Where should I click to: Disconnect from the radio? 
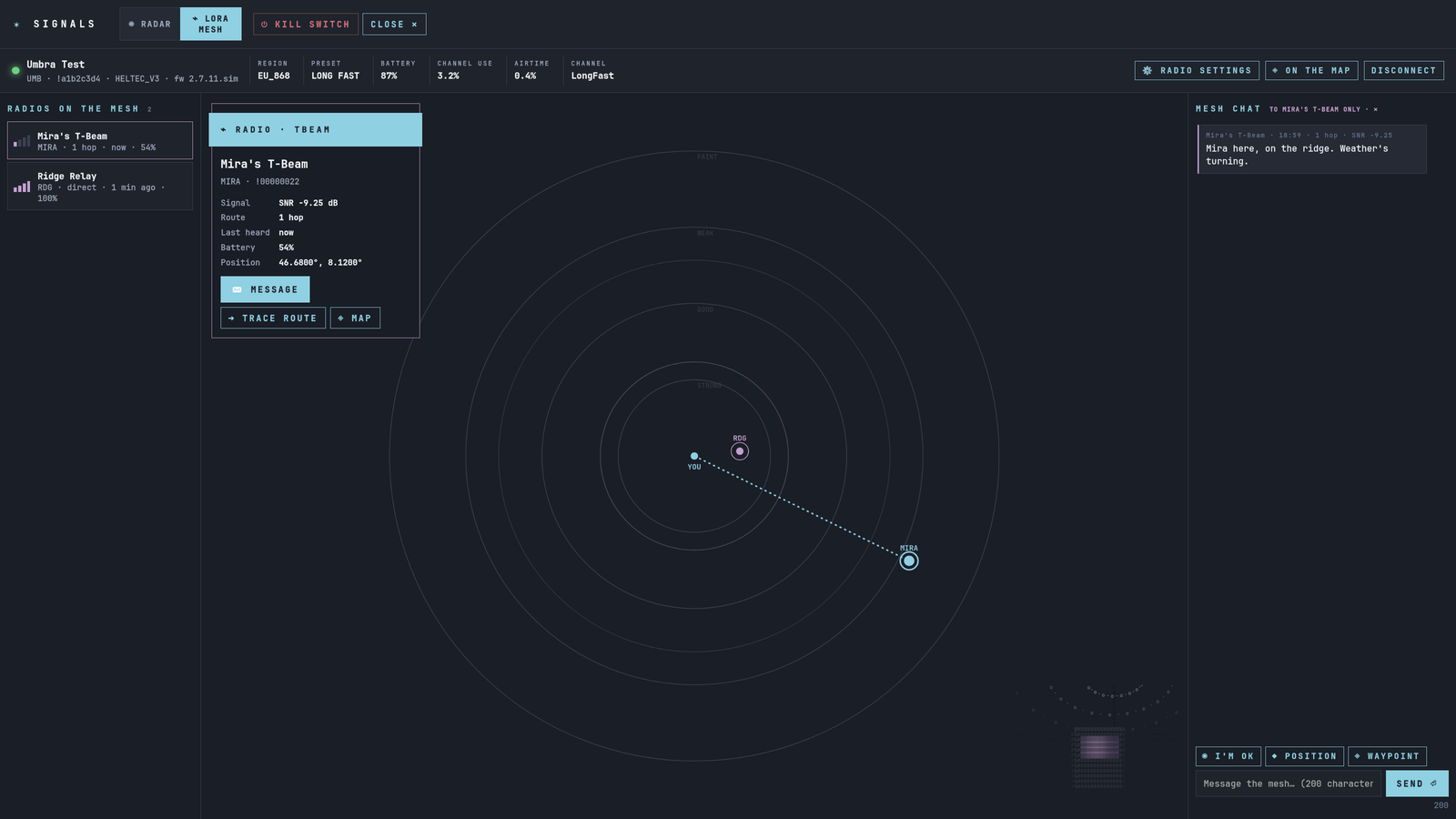click(x=1403, y=70)
